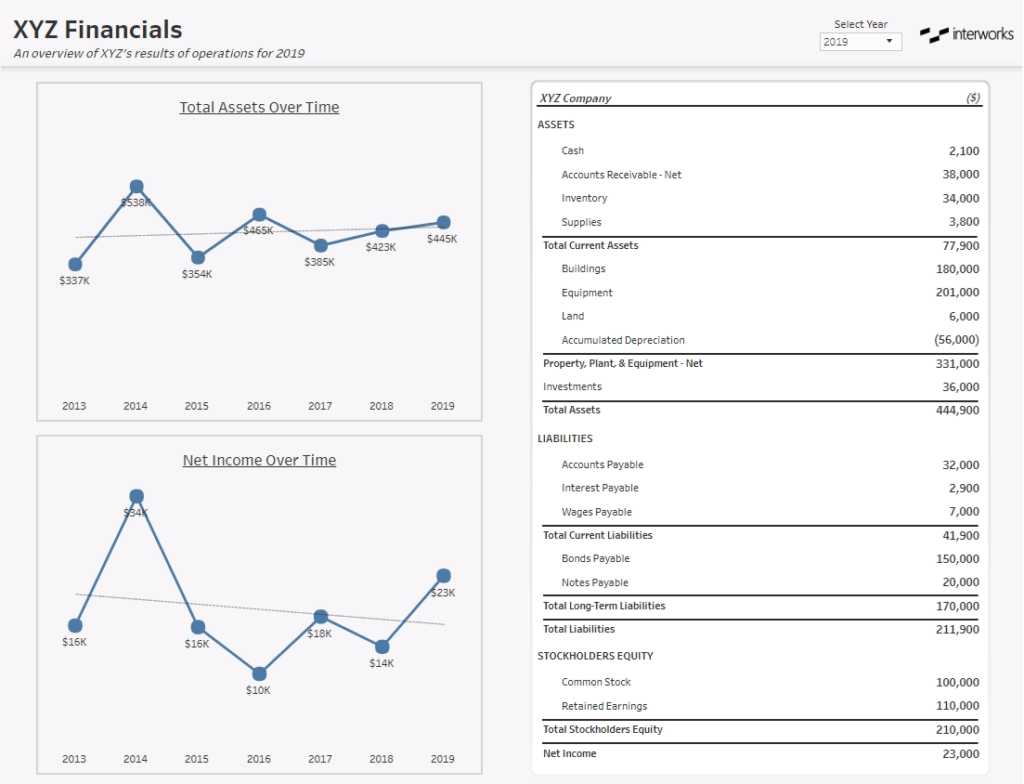
Task: Click the Retained Earnings value 110,000
Action: 957,706
